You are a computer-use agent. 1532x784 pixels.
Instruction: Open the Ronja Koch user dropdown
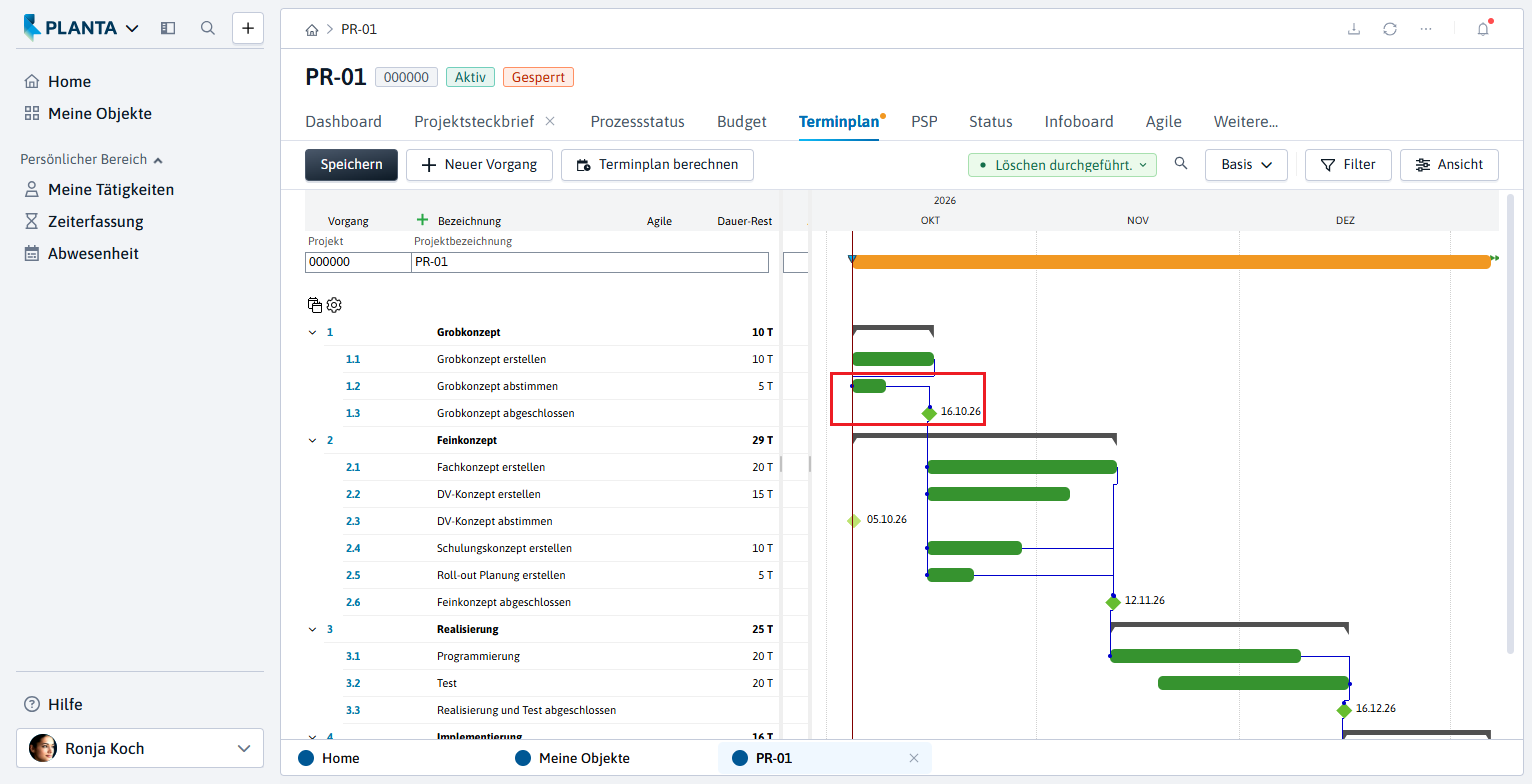(x=140, y=748)
